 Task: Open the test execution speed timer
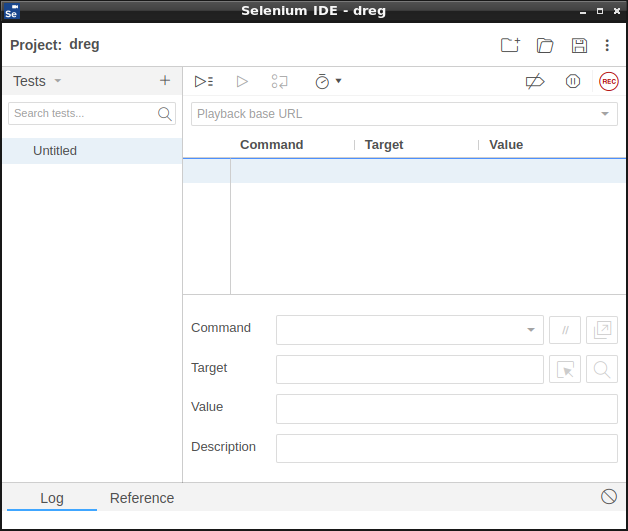322,81
